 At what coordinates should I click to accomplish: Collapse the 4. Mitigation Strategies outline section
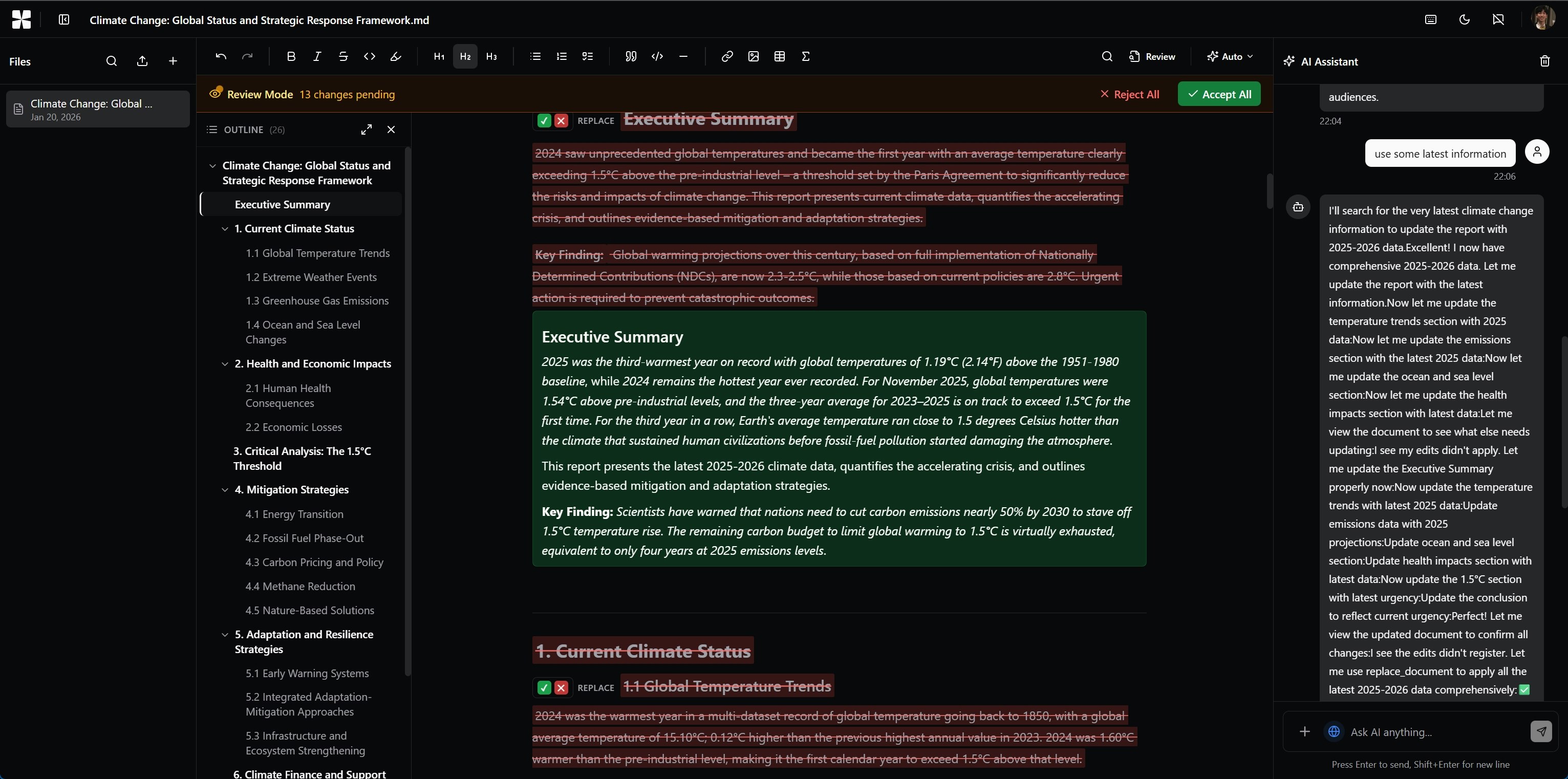point(225,490)
